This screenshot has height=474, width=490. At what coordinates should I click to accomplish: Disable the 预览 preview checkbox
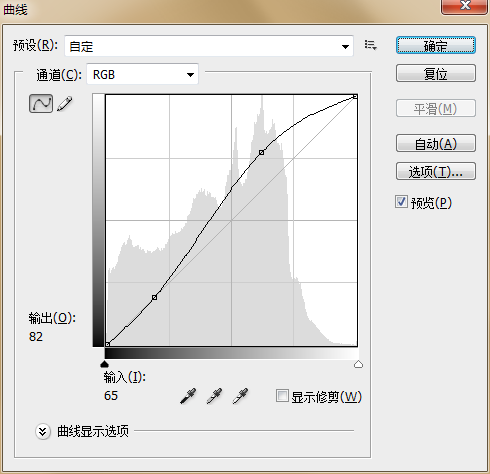click(x=401, y=202)
